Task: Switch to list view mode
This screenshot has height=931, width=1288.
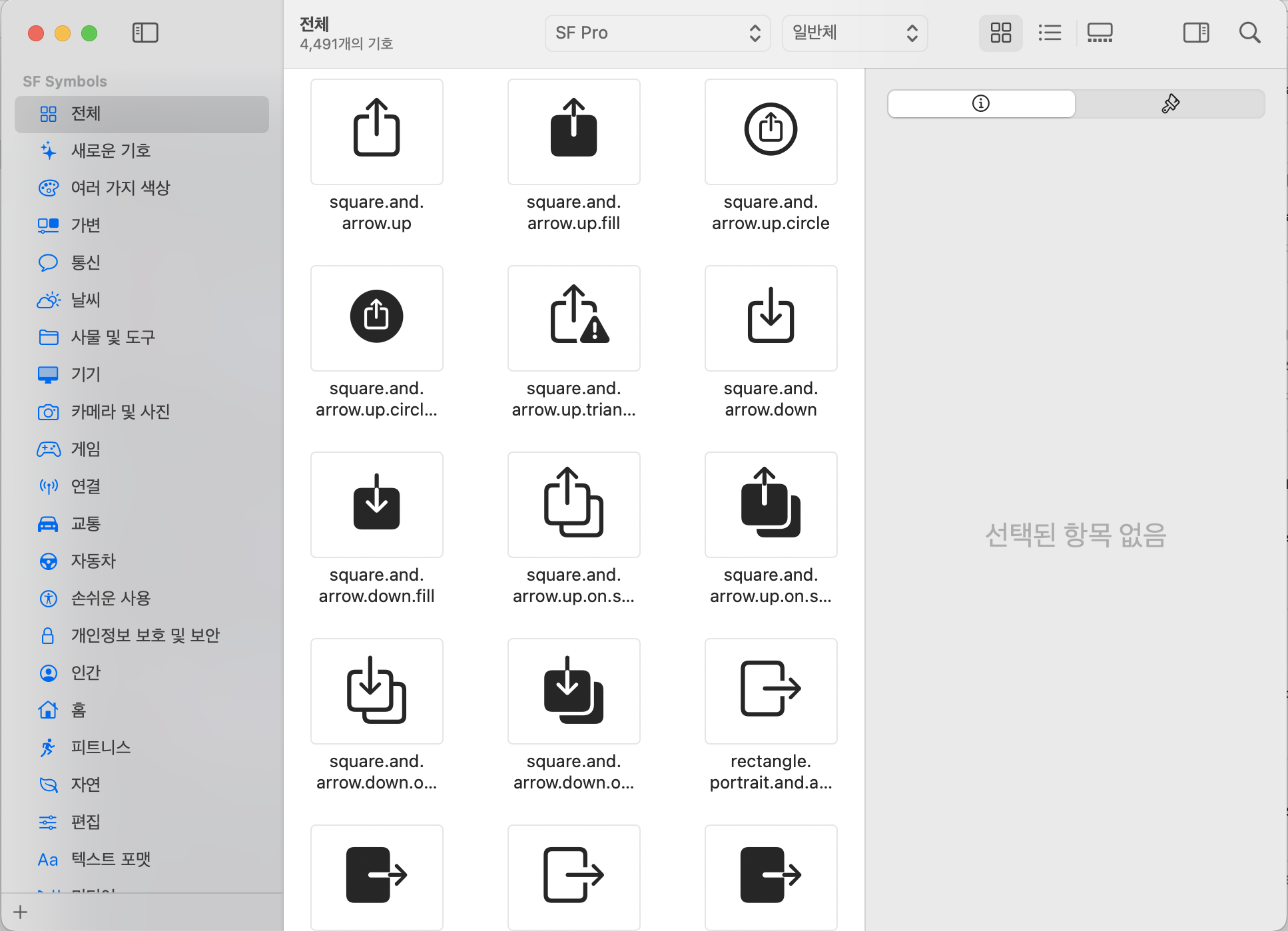Action: point(1050,33)
